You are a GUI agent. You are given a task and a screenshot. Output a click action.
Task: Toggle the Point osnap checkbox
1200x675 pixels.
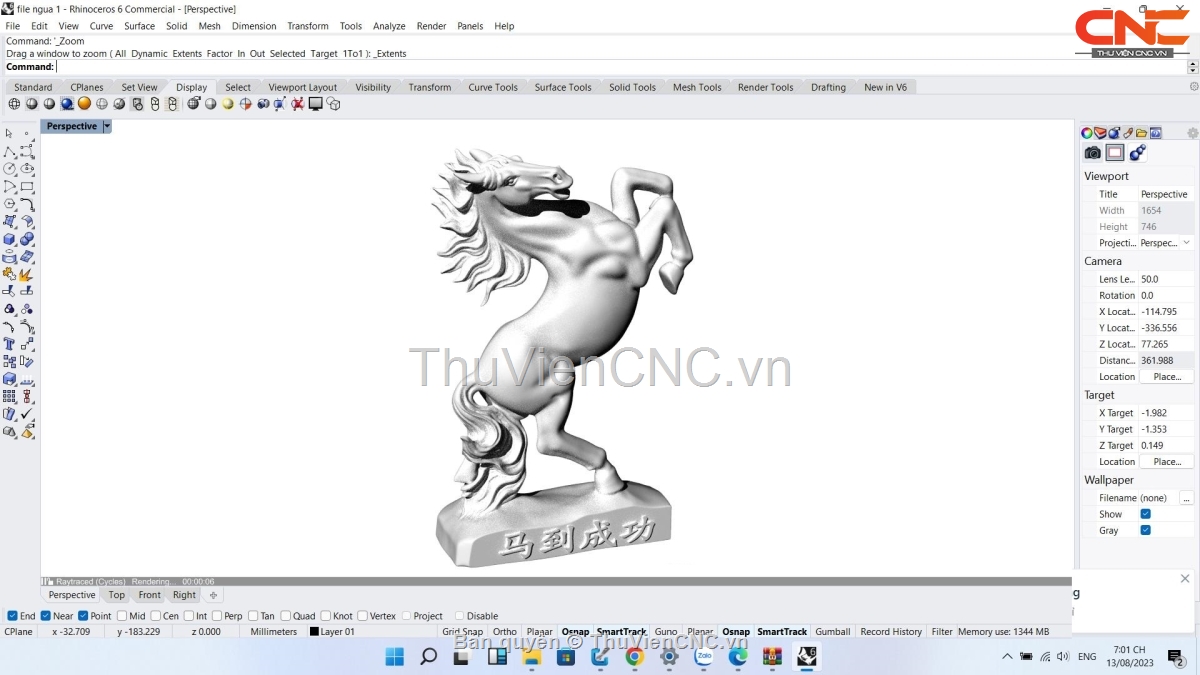pyautogui.click(x=84, y=616)
